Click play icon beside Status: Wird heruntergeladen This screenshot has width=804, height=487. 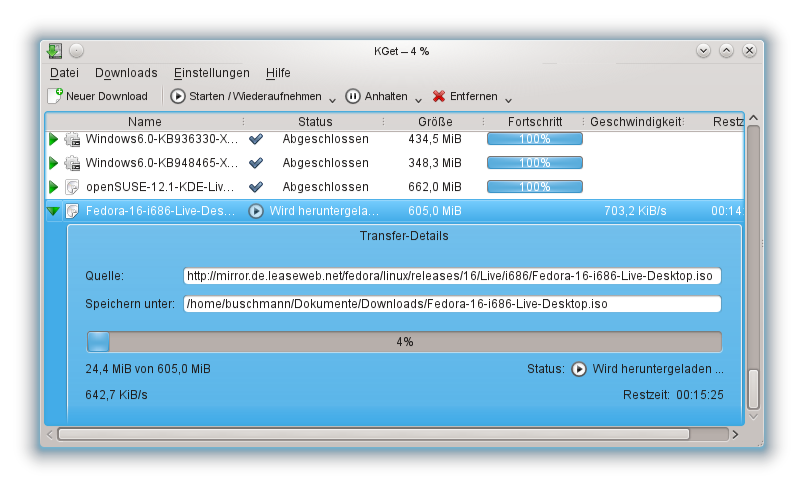click(579, 369)
